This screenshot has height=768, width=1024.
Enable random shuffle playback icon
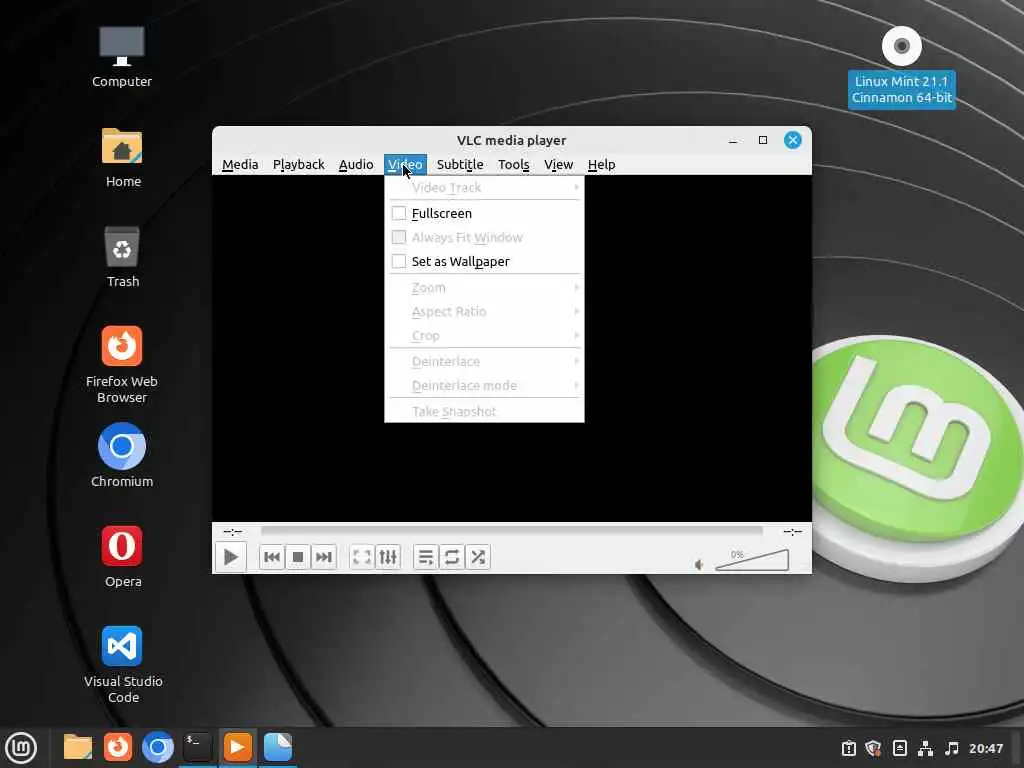[478, 557]
